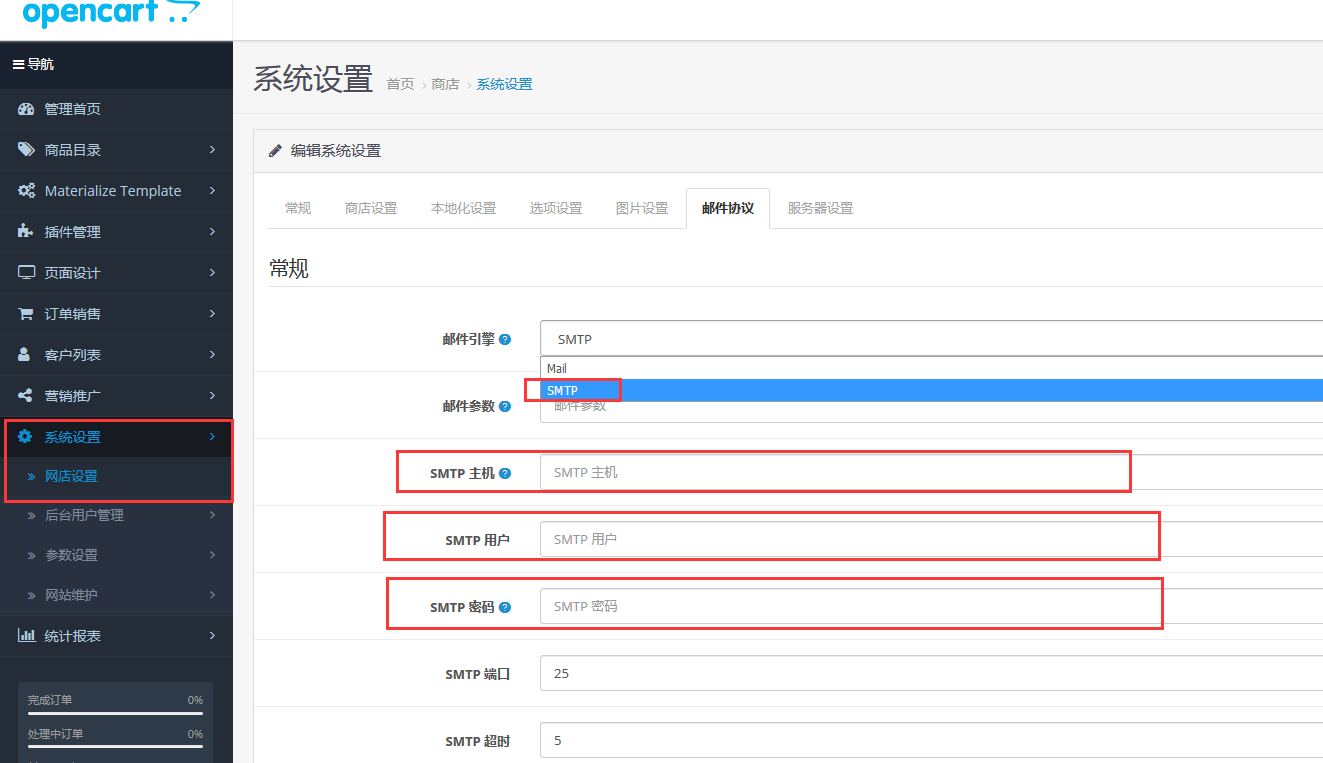Switch to the 商店设置 tab

(371, 208)
